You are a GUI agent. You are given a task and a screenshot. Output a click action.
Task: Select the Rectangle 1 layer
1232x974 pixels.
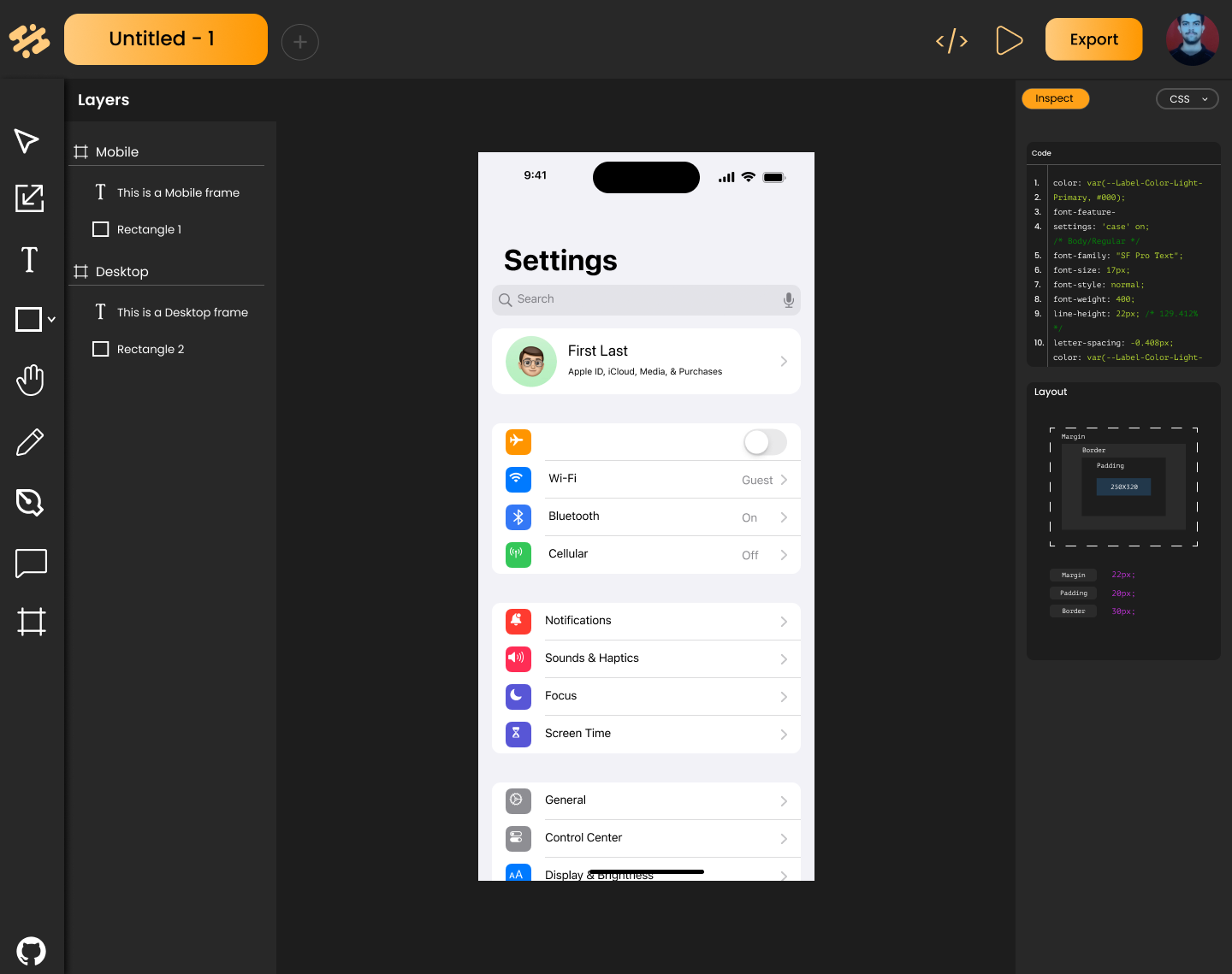point(149,229)
